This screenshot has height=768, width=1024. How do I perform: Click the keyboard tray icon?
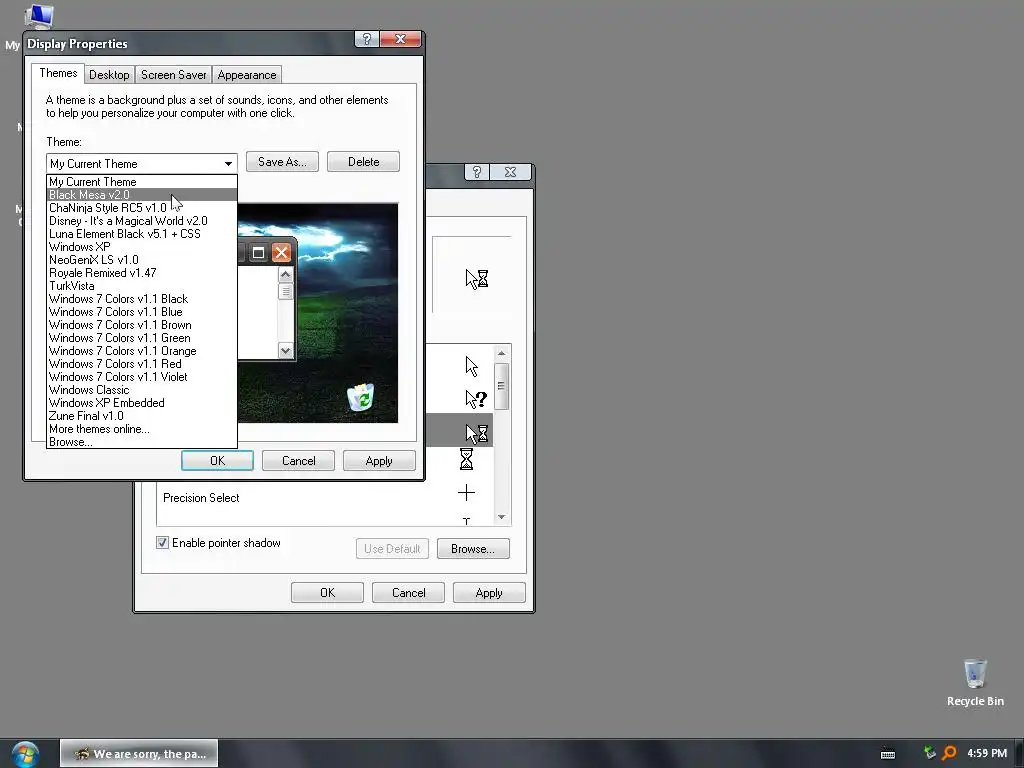tap(888, 754)
